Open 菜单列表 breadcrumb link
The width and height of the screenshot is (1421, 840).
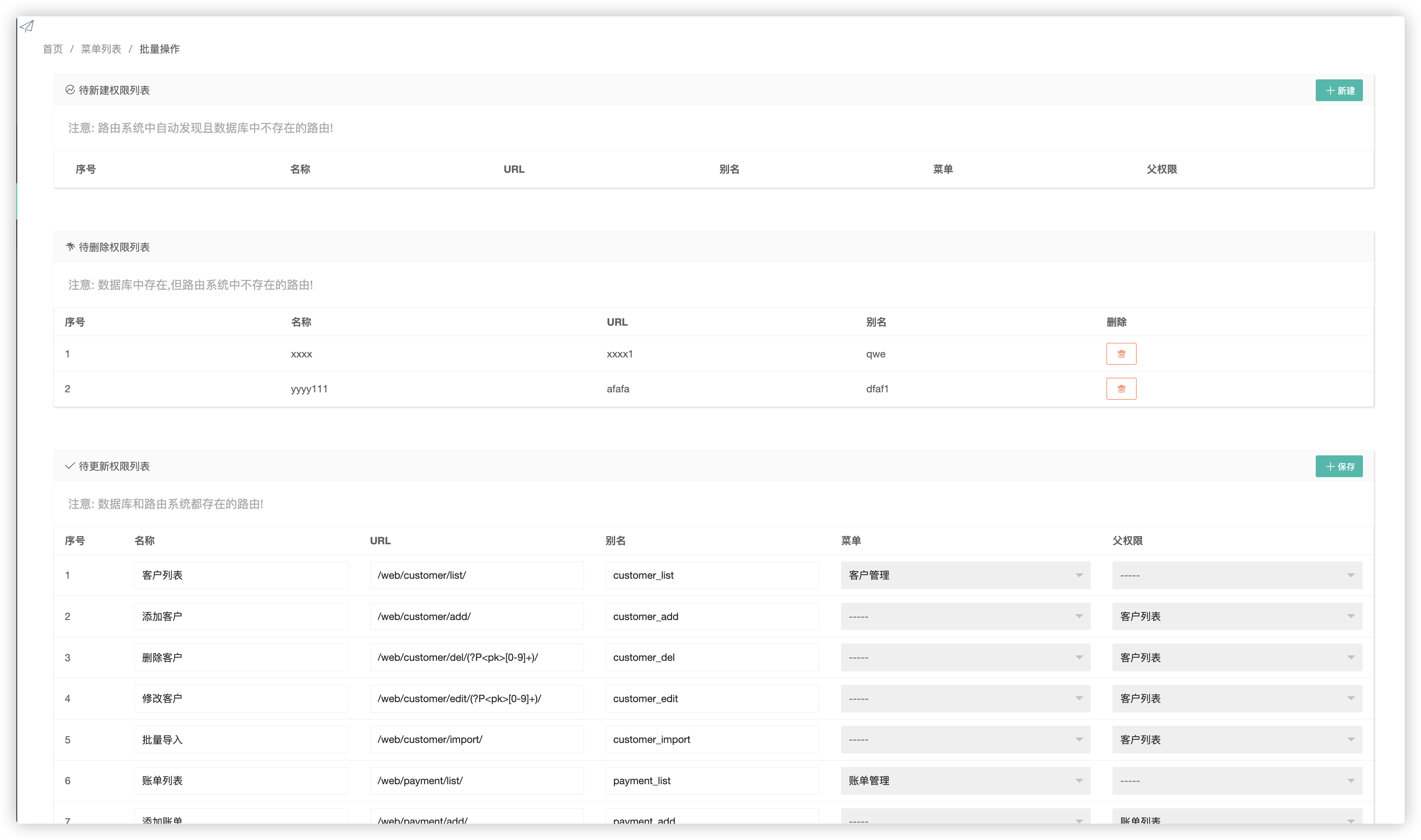[x=101, y=49]
